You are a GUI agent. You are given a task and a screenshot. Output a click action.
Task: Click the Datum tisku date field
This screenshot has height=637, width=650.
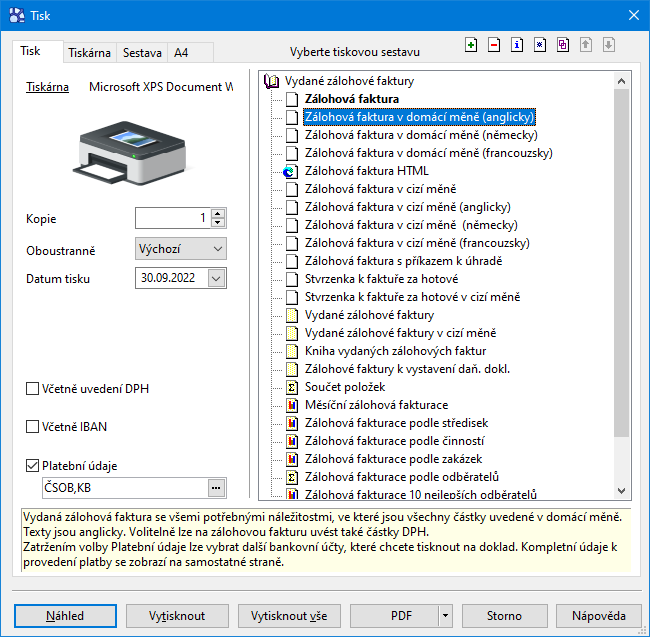[172, 278]
